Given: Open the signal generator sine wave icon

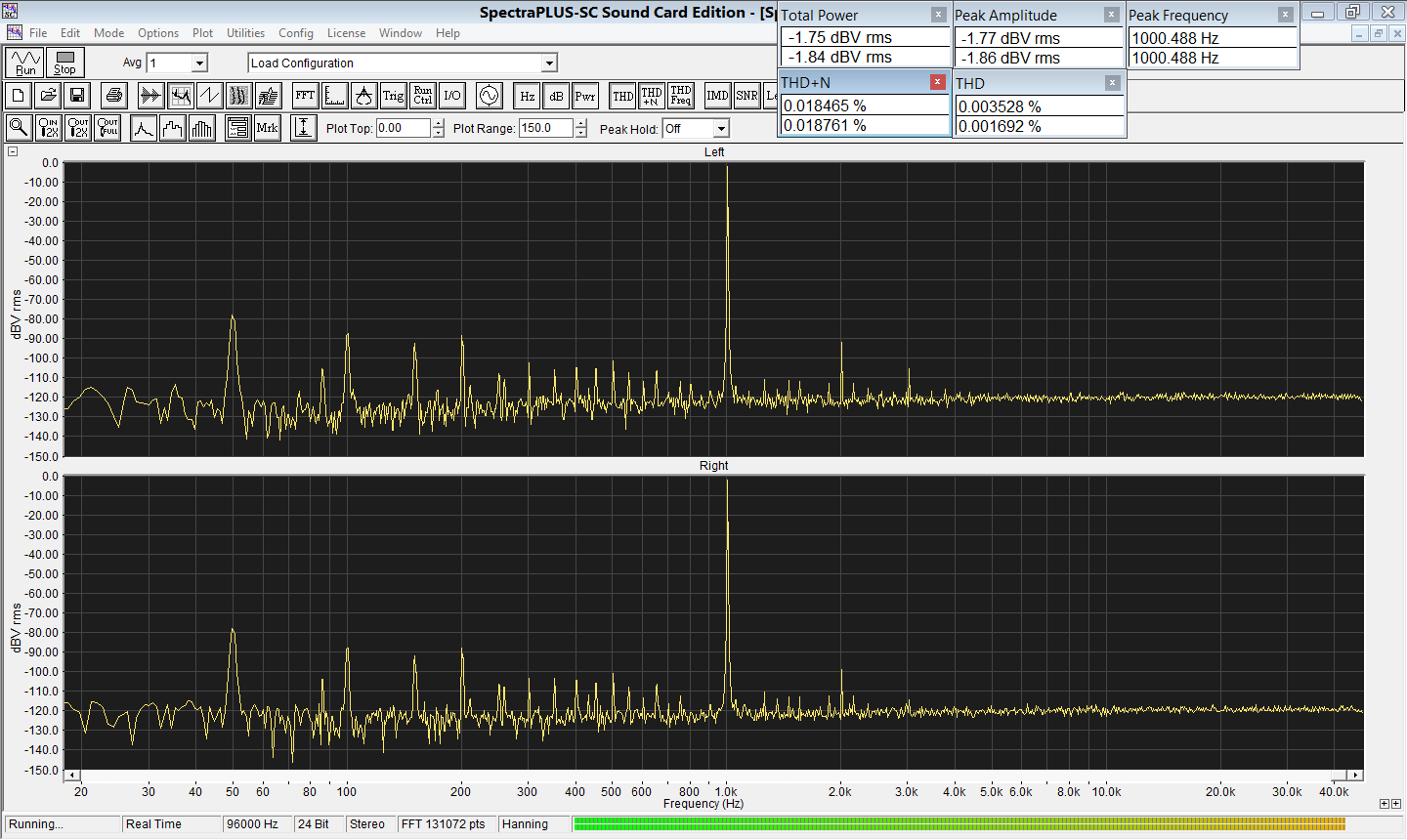Looking at the screenshot, I should pos(489,96).
